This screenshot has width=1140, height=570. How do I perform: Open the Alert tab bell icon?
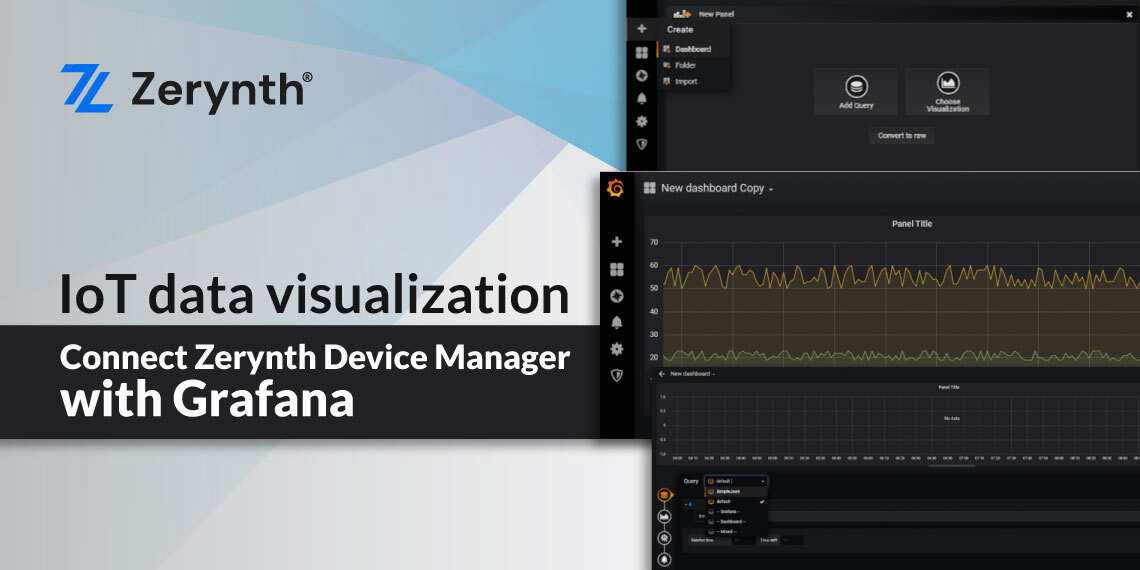(664, 559)
